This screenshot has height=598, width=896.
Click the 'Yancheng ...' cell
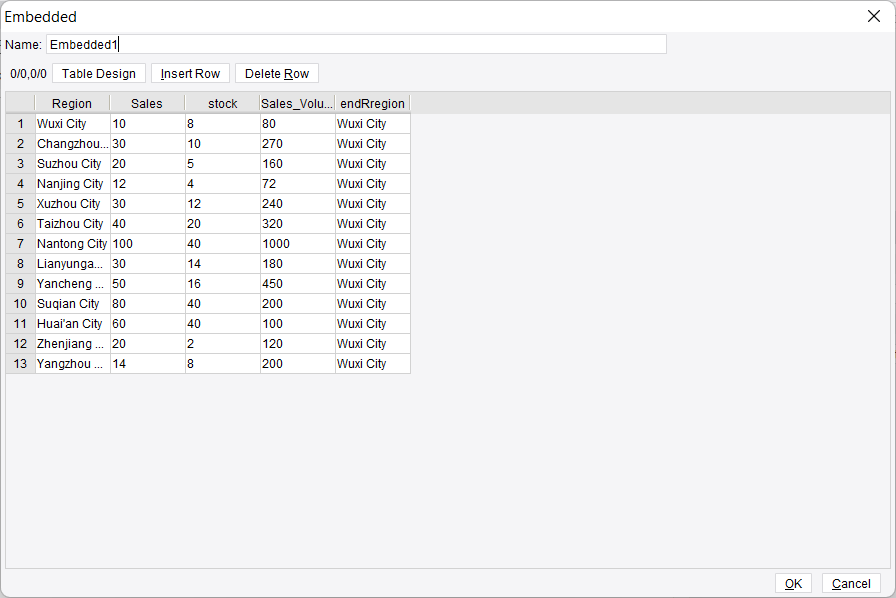click(x=73, y=284)
